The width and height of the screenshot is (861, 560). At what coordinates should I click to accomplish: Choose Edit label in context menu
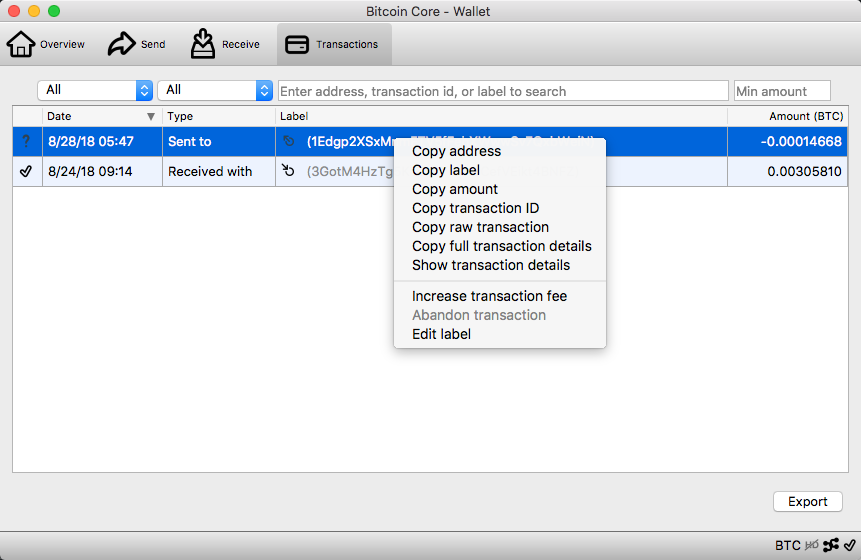point(441,334)
